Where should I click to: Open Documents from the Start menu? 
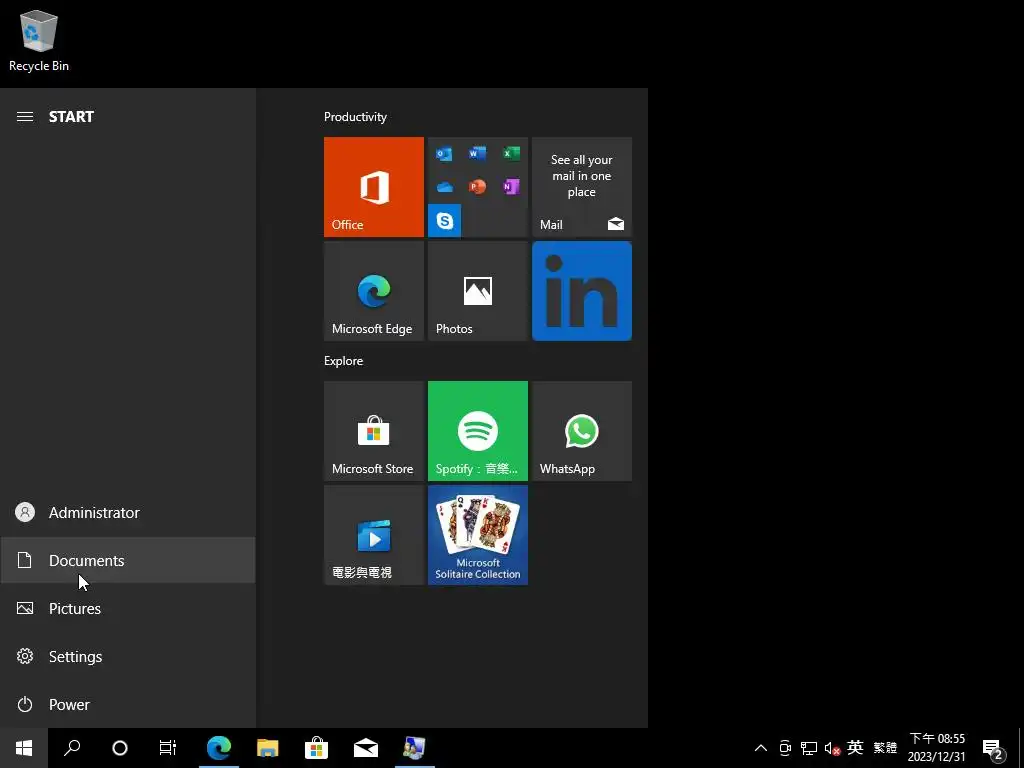[128, 560]
